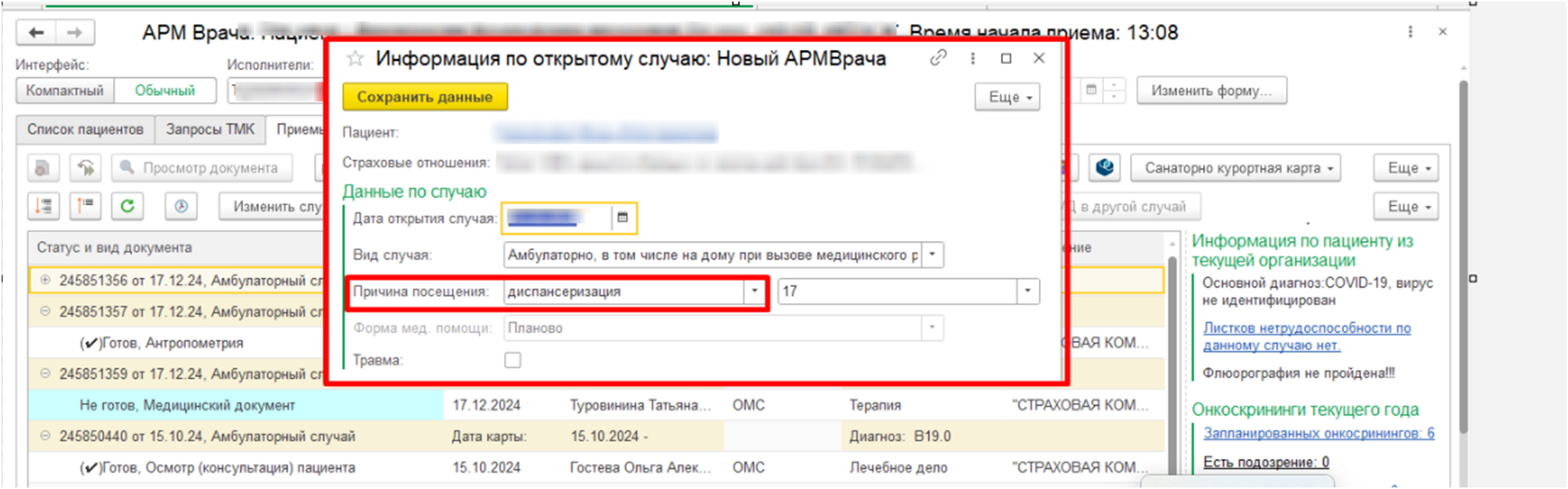This screenshot has height=489, width=1568.
Task: Click the sort descending list icon
Action: (44, 206)
